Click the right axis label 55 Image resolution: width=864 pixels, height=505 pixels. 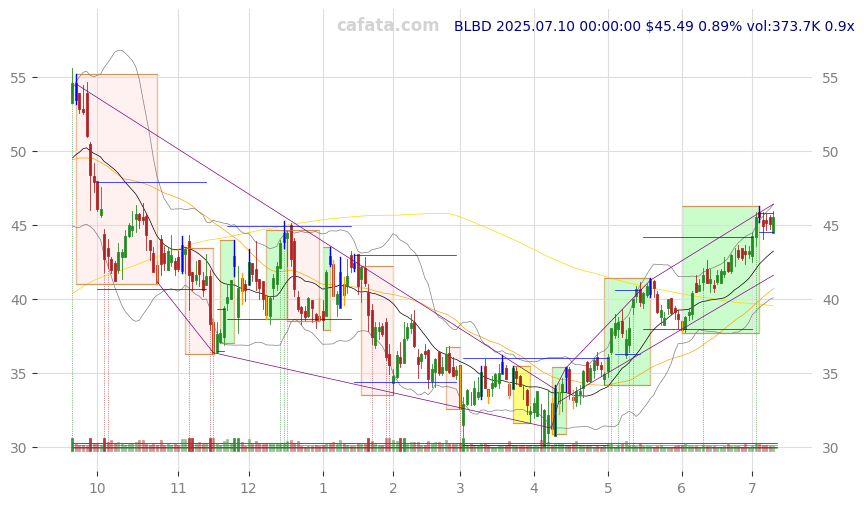(x=830, y=78)
